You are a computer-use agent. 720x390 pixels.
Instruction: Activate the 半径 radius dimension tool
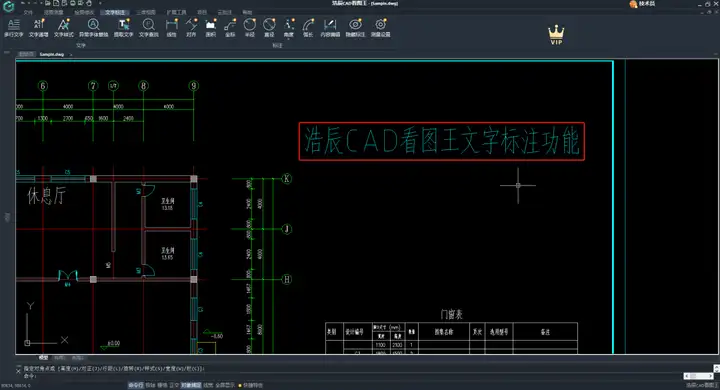tap(249, 28)
